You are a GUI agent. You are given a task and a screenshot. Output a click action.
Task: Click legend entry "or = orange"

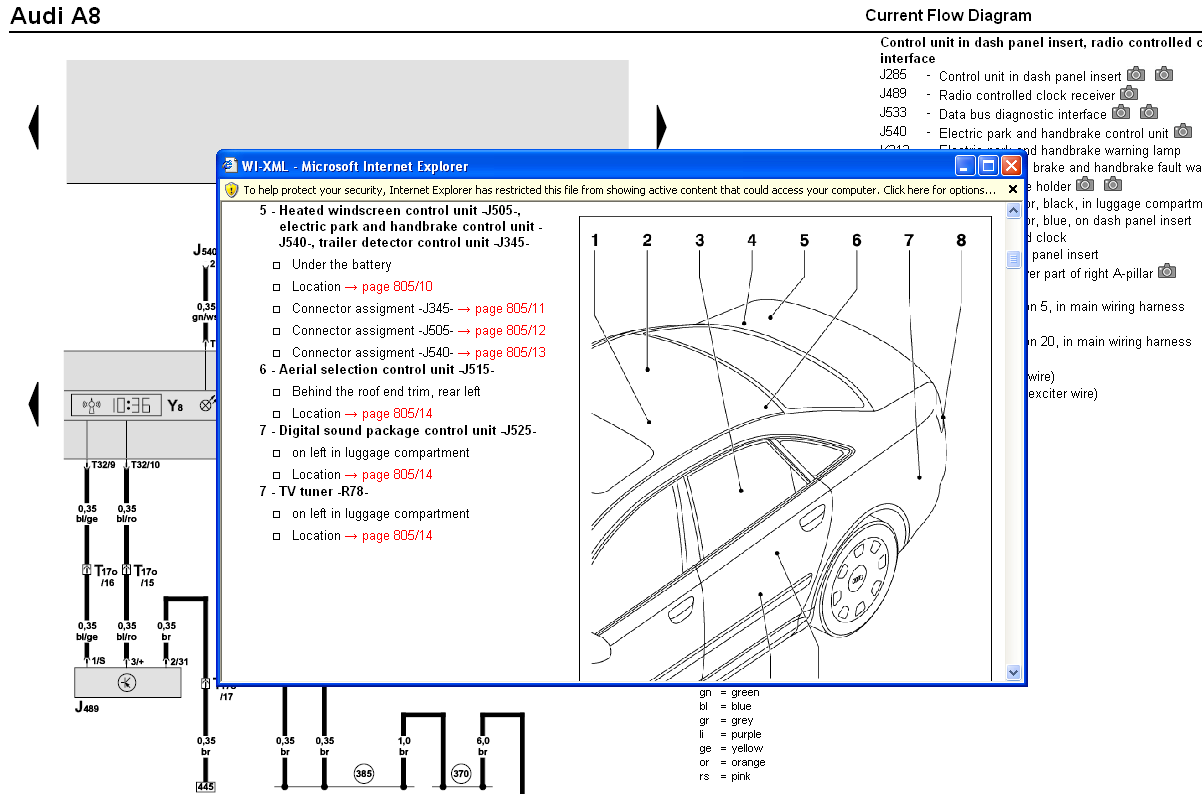point(732,762)
